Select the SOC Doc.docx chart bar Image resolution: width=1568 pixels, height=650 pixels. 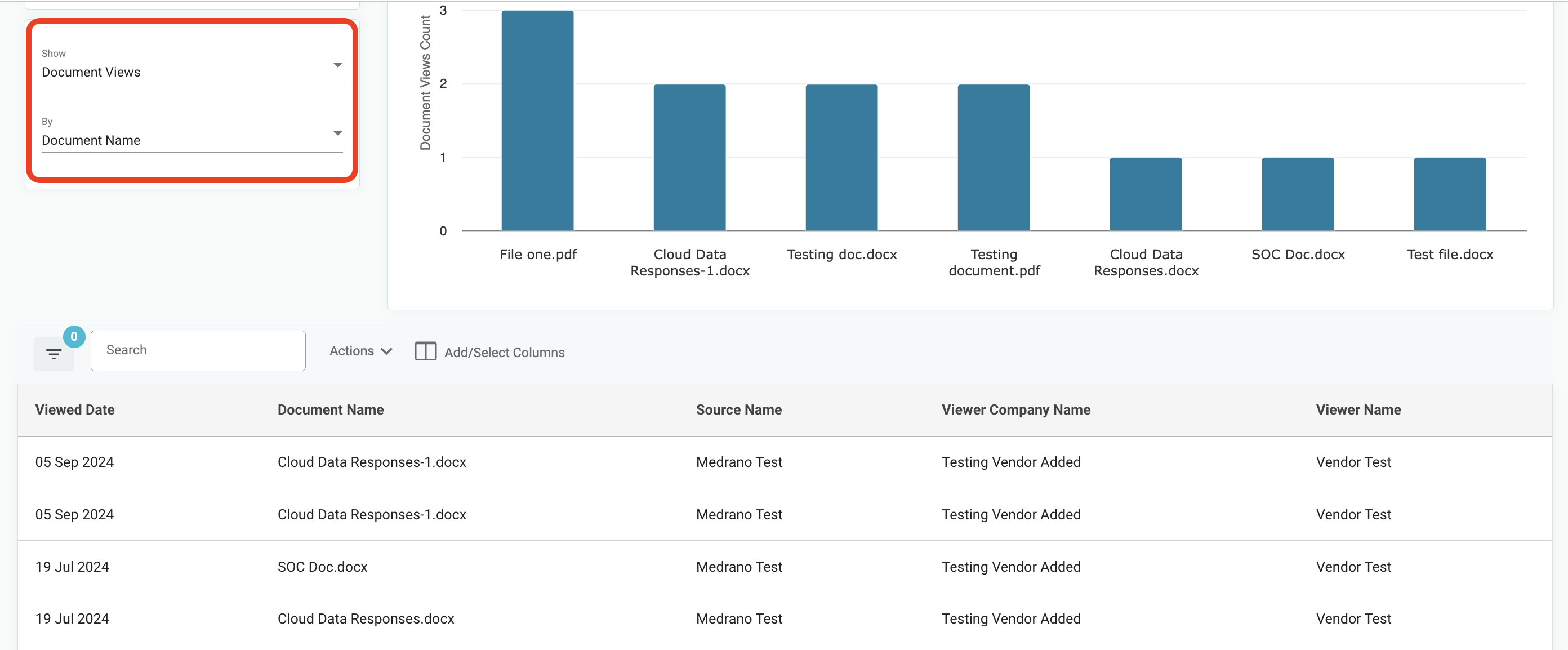1298,194
